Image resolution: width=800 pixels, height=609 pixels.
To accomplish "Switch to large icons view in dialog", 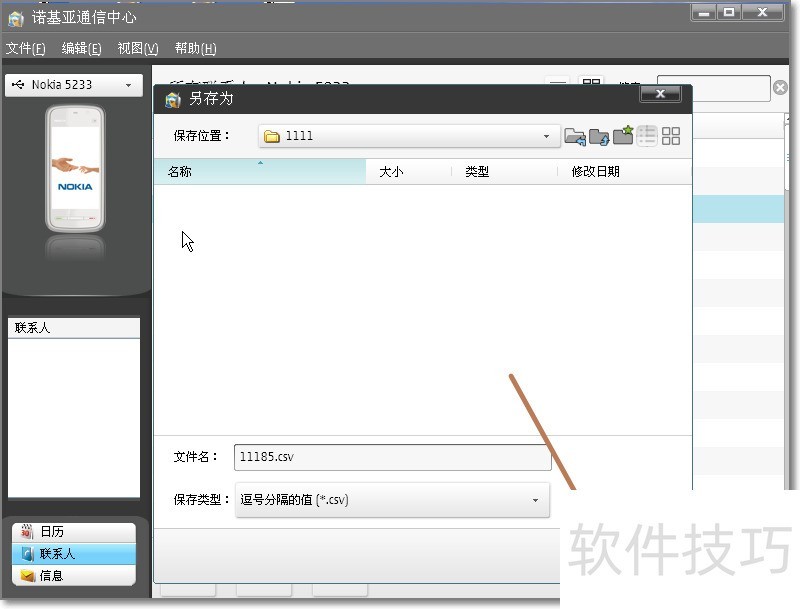I will pyautogui.click(x=671, y=136).
